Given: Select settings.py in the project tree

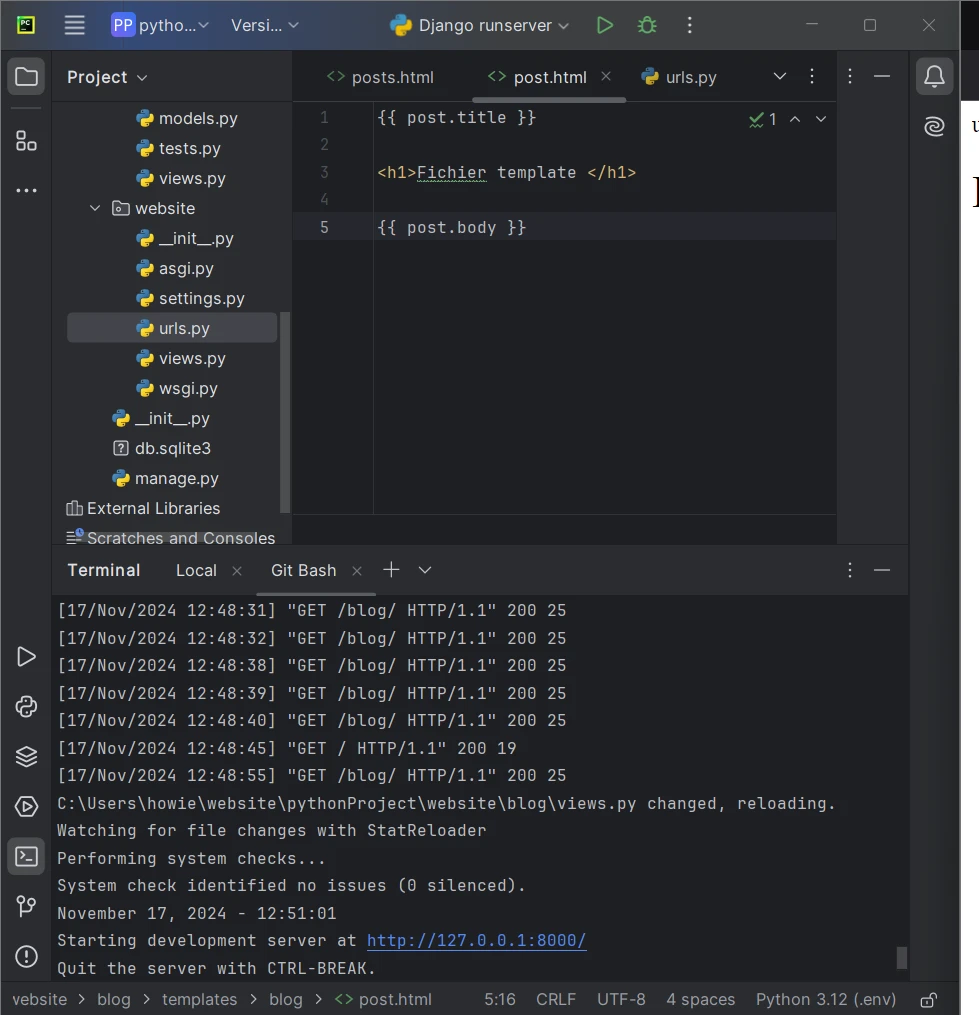Looking at the screenshot, I should 201,298.
